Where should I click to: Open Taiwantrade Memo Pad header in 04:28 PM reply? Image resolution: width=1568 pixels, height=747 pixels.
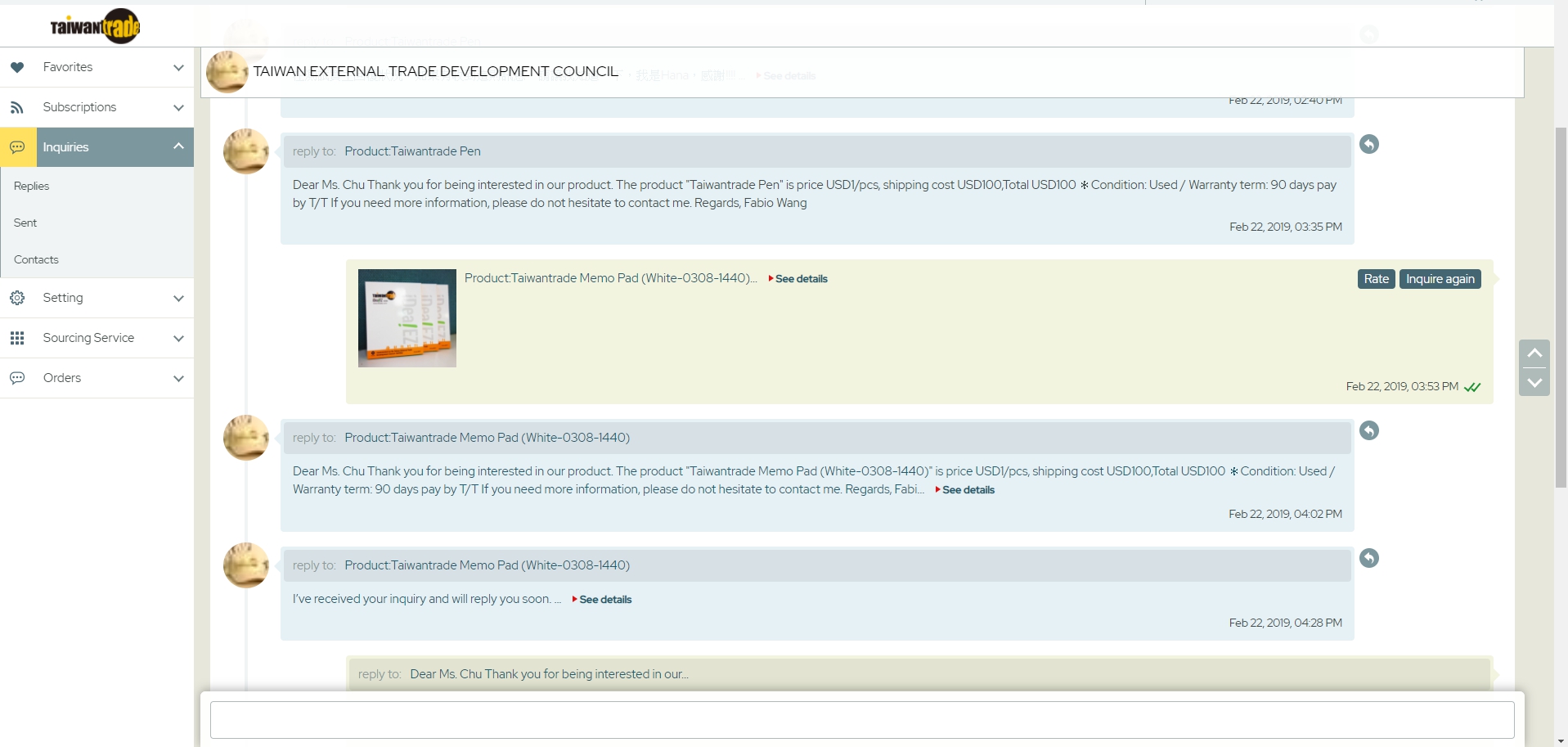[x=816, y=565]
